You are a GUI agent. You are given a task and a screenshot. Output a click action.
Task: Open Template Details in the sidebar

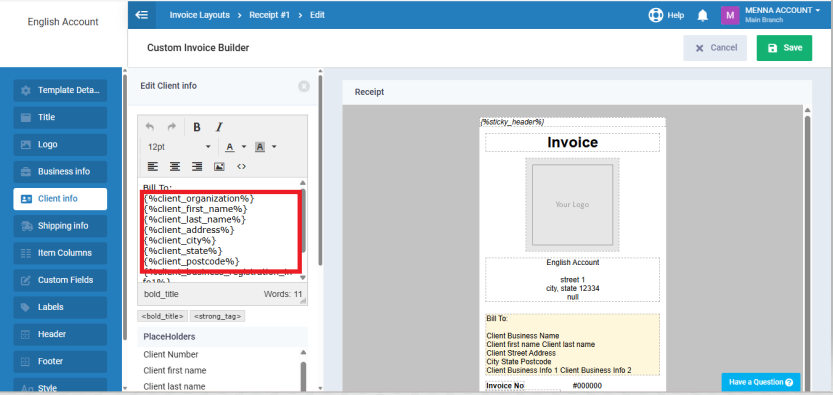click(60, 90)
